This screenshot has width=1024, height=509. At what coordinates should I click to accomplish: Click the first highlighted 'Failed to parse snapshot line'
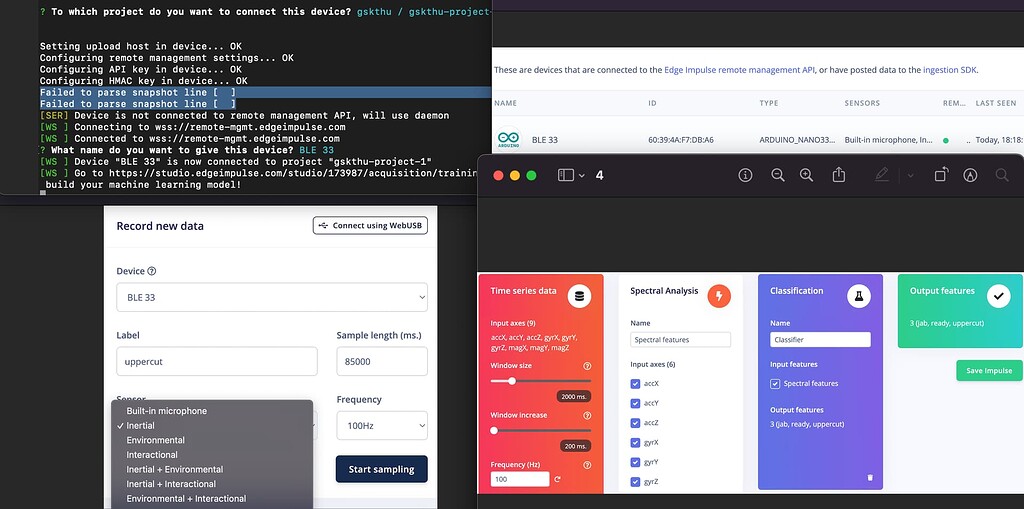point(138,93)
